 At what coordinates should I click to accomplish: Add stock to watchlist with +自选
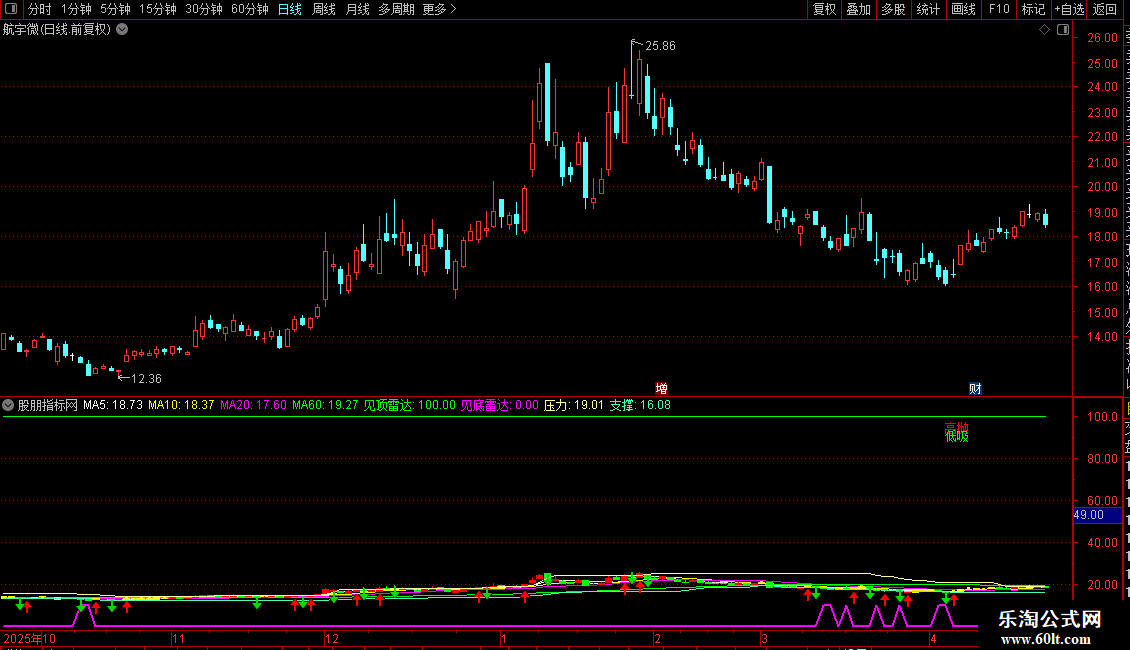click(1069, 9)
